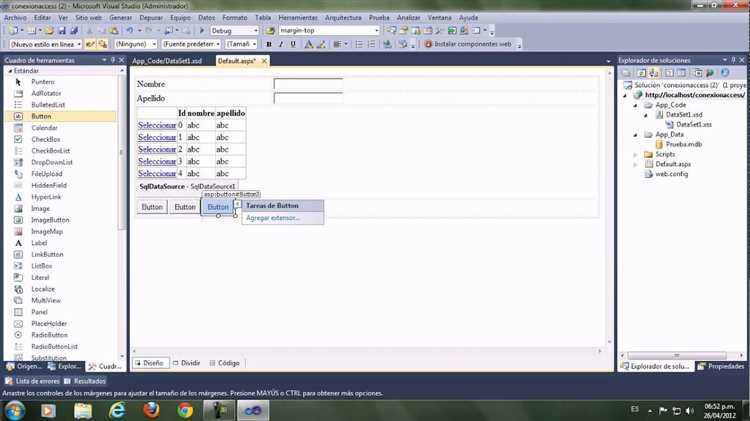Click the Apellido text input field
The height and width of the screenshot is (421, 750).
pos(309,98)
